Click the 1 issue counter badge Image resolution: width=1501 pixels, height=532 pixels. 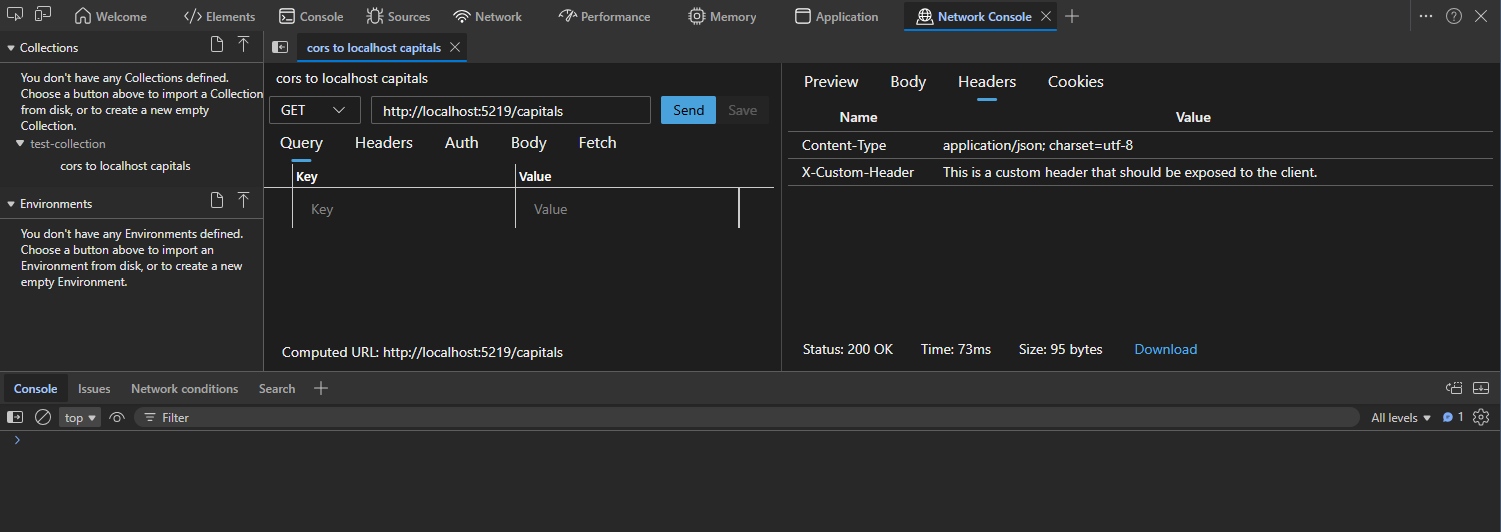(x=1453, y=417)
